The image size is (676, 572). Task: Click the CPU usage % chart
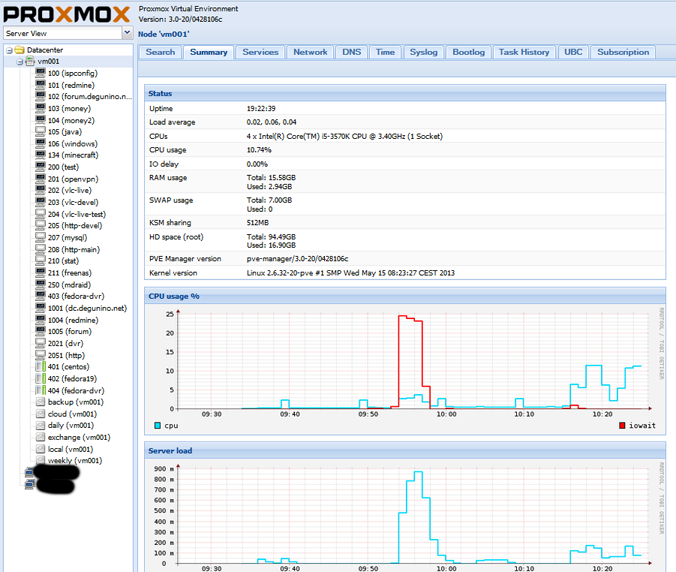(x=404, y=368)
